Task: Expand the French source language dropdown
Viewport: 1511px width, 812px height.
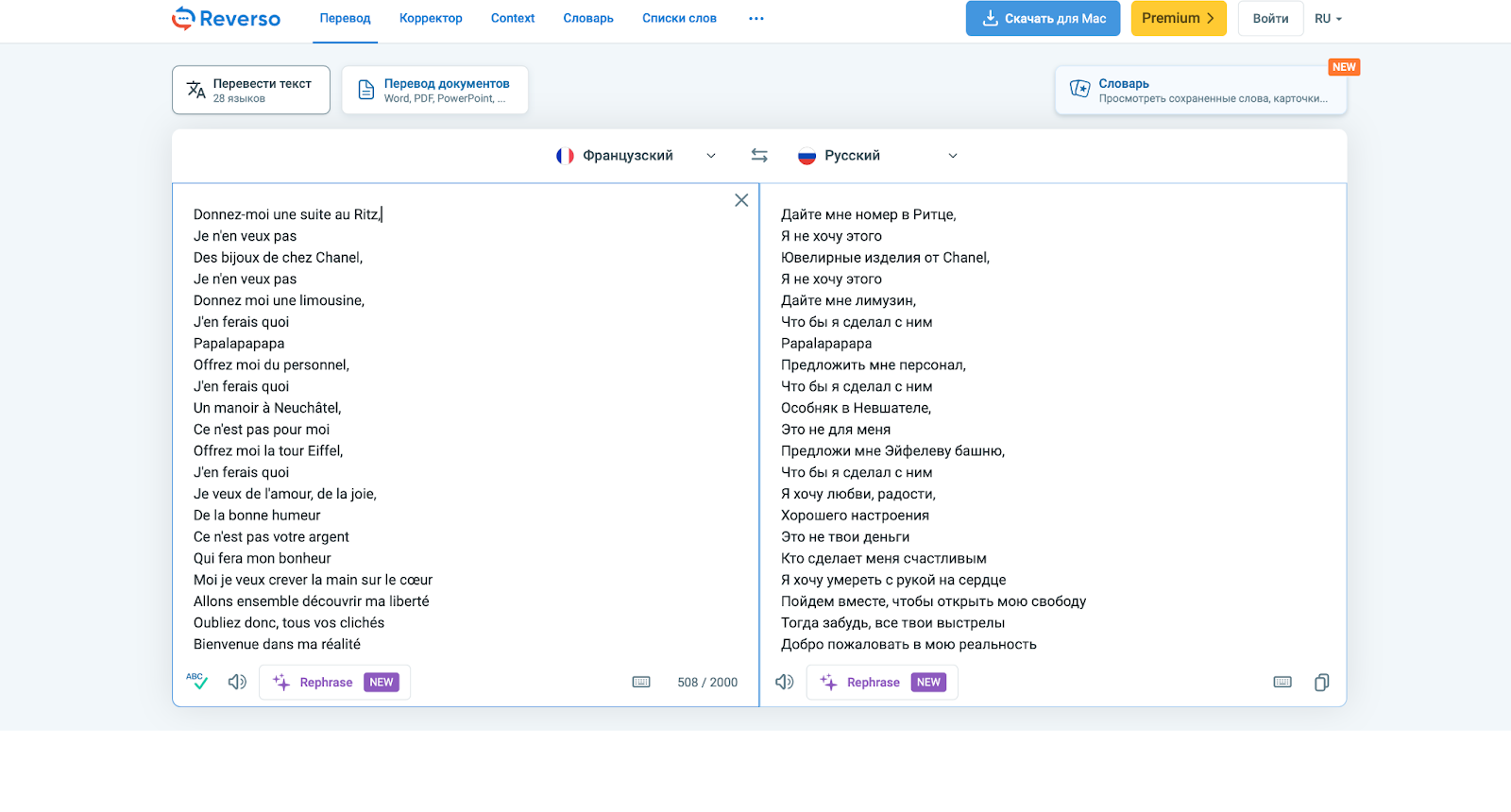Action: pos(637,156)
